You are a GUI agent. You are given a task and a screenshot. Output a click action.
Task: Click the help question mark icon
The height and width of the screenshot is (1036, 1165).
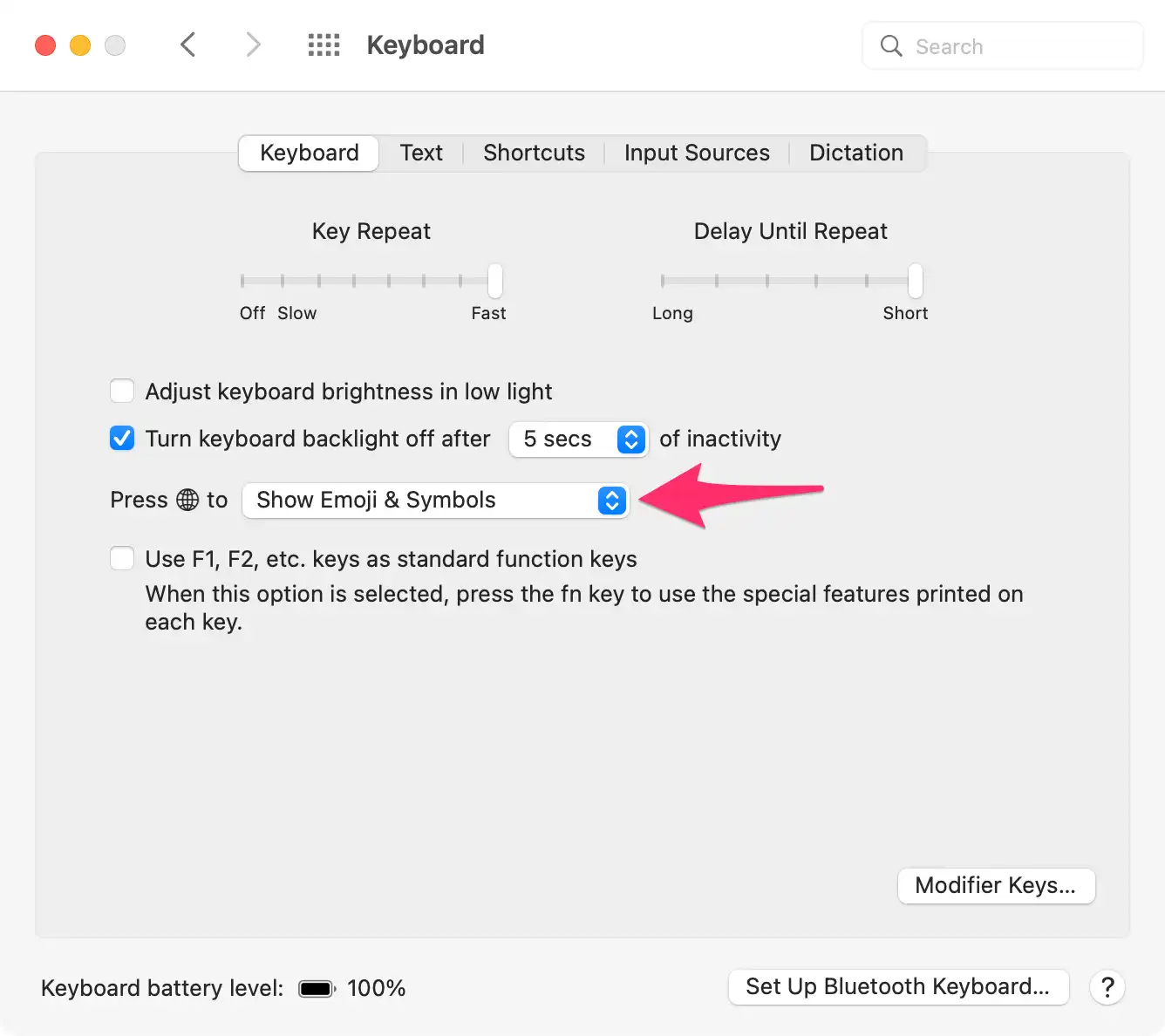pyautogui.click(x=1107, y=987)
